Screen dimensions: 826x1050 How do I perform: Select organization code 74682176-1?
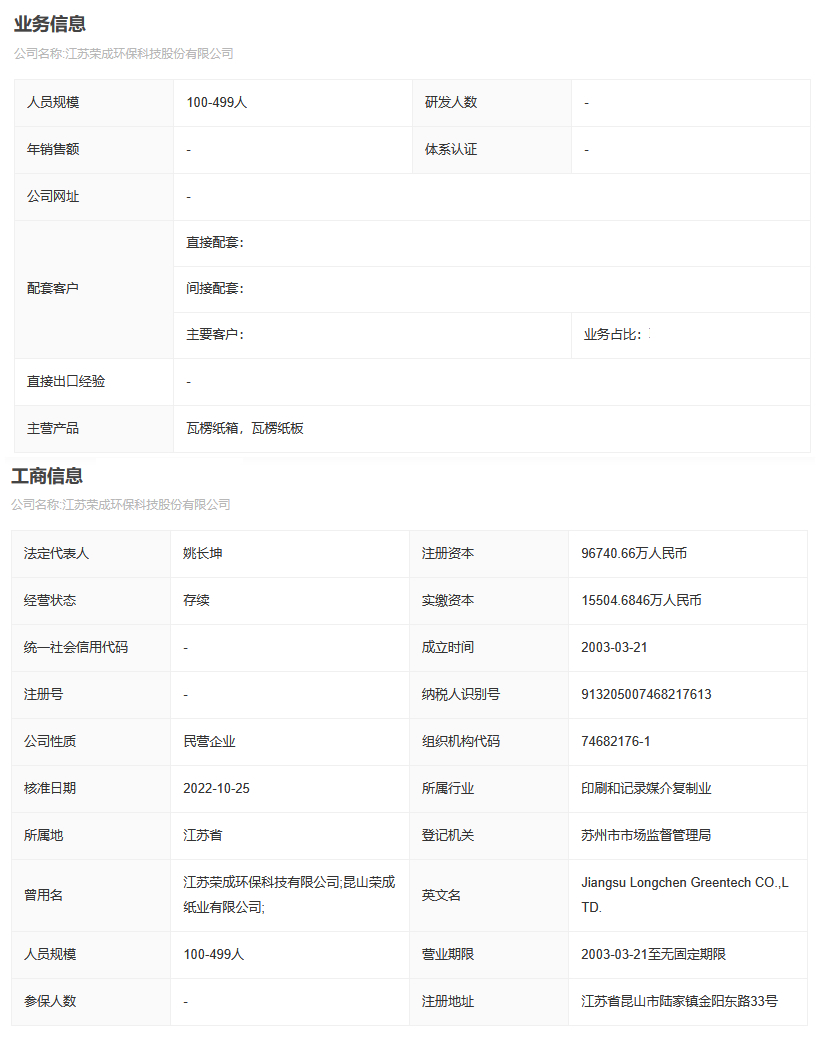(616, 741)
